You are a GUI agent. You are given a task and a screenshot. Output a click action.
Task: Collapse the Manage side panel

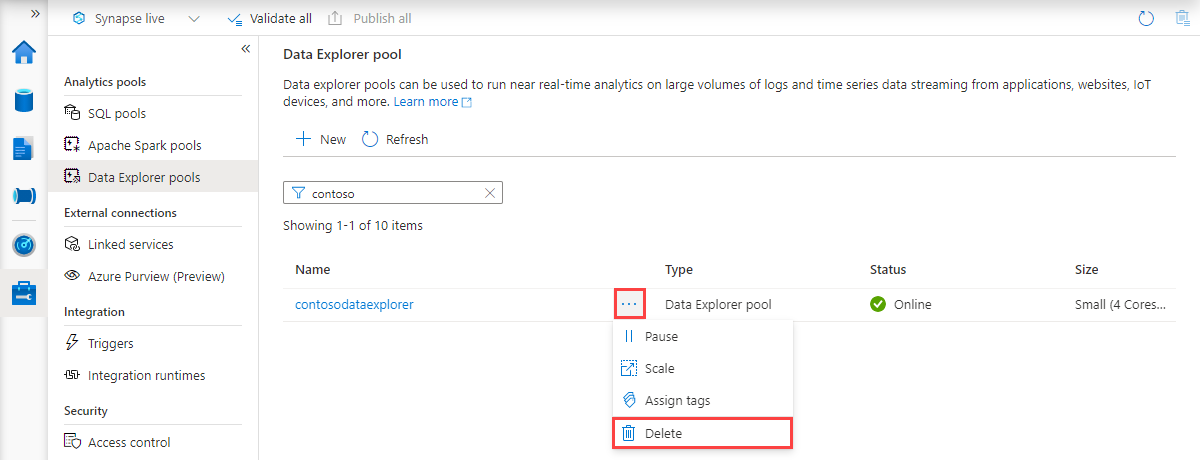click(x=245, y=49)
